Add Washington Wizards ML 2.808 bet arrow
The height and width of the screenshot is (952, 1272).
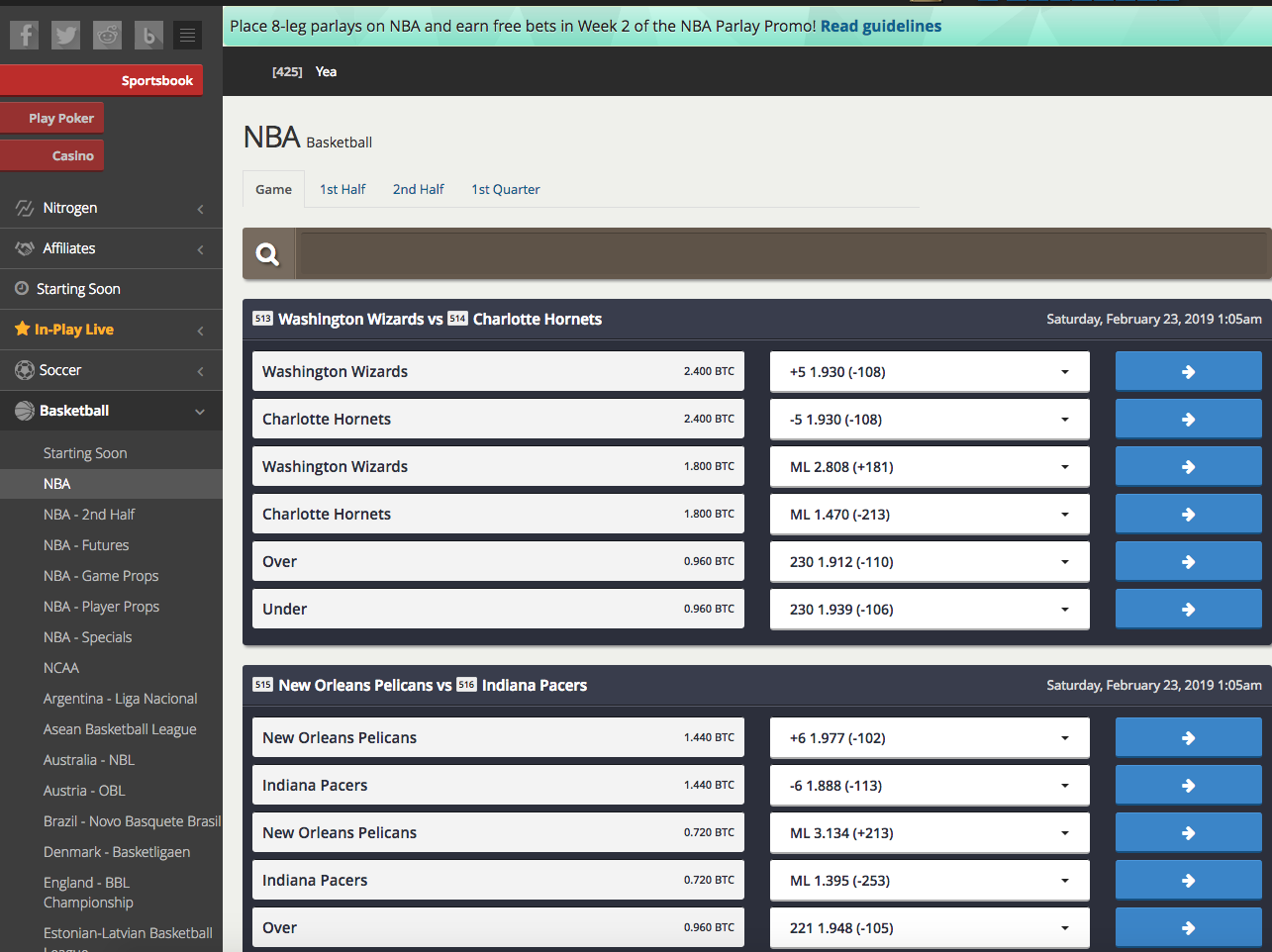[x=1189, y=467]
